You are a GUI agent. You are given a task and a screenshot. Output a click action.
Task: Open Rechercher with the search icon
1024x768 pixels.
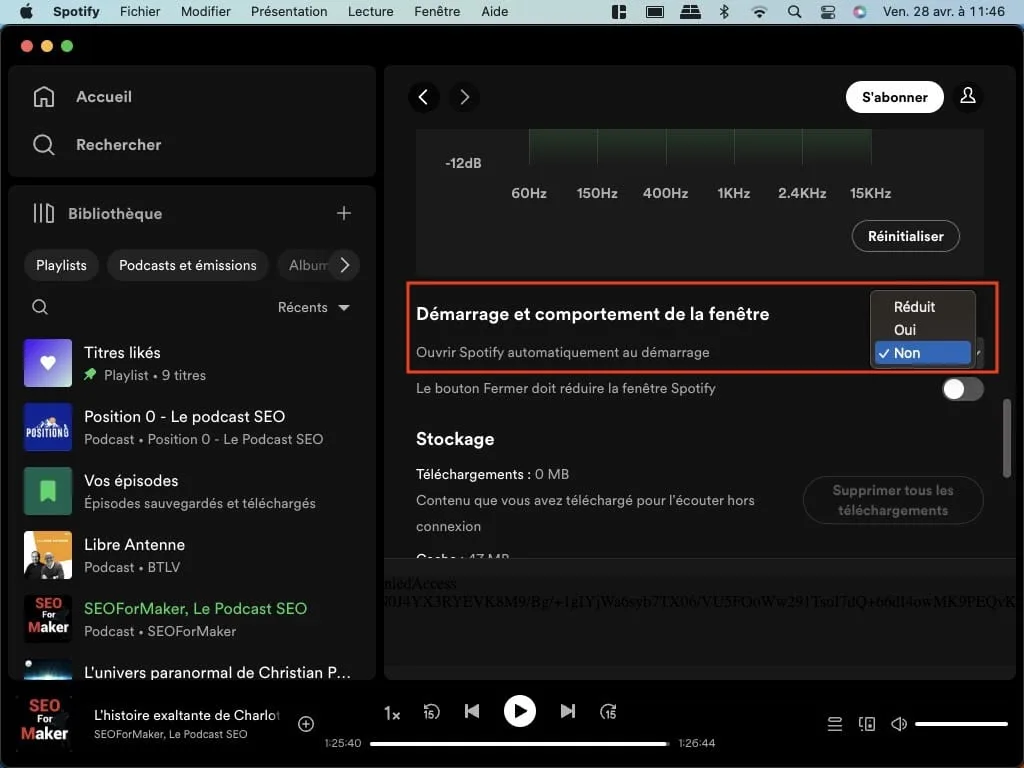pyautogui.click(x=44, y=144)
